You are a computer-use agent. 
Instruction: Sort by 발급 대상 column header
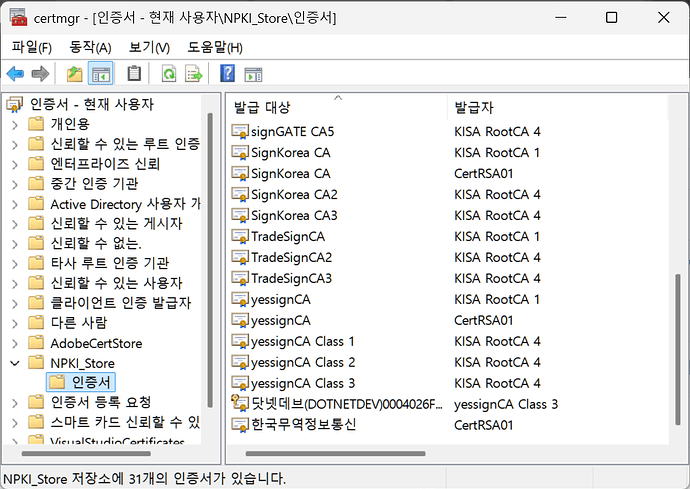click(x=337, y=107)
